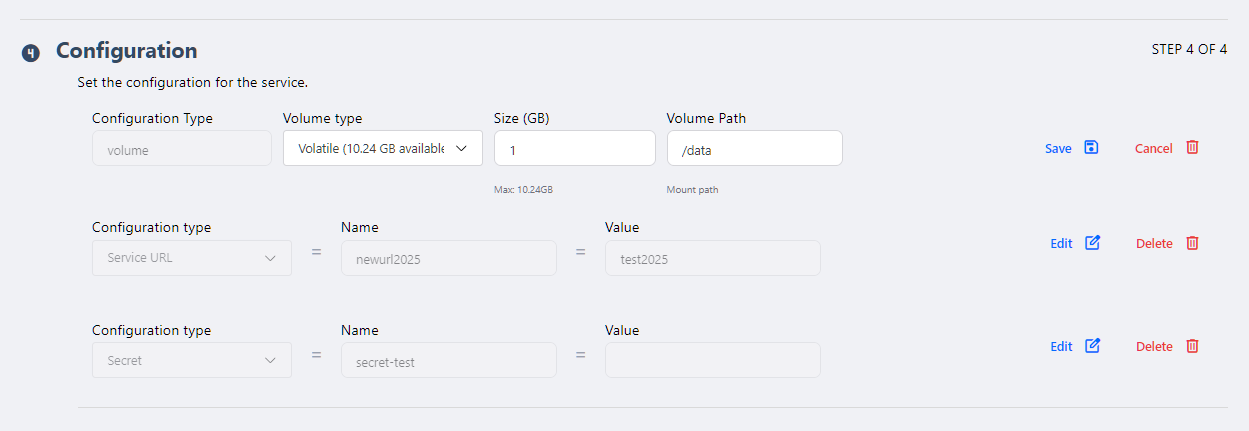Click the step 4 circle icon by Configuration
The height and width of the screenshot is (431, 1249).
(x=31, y=53)
